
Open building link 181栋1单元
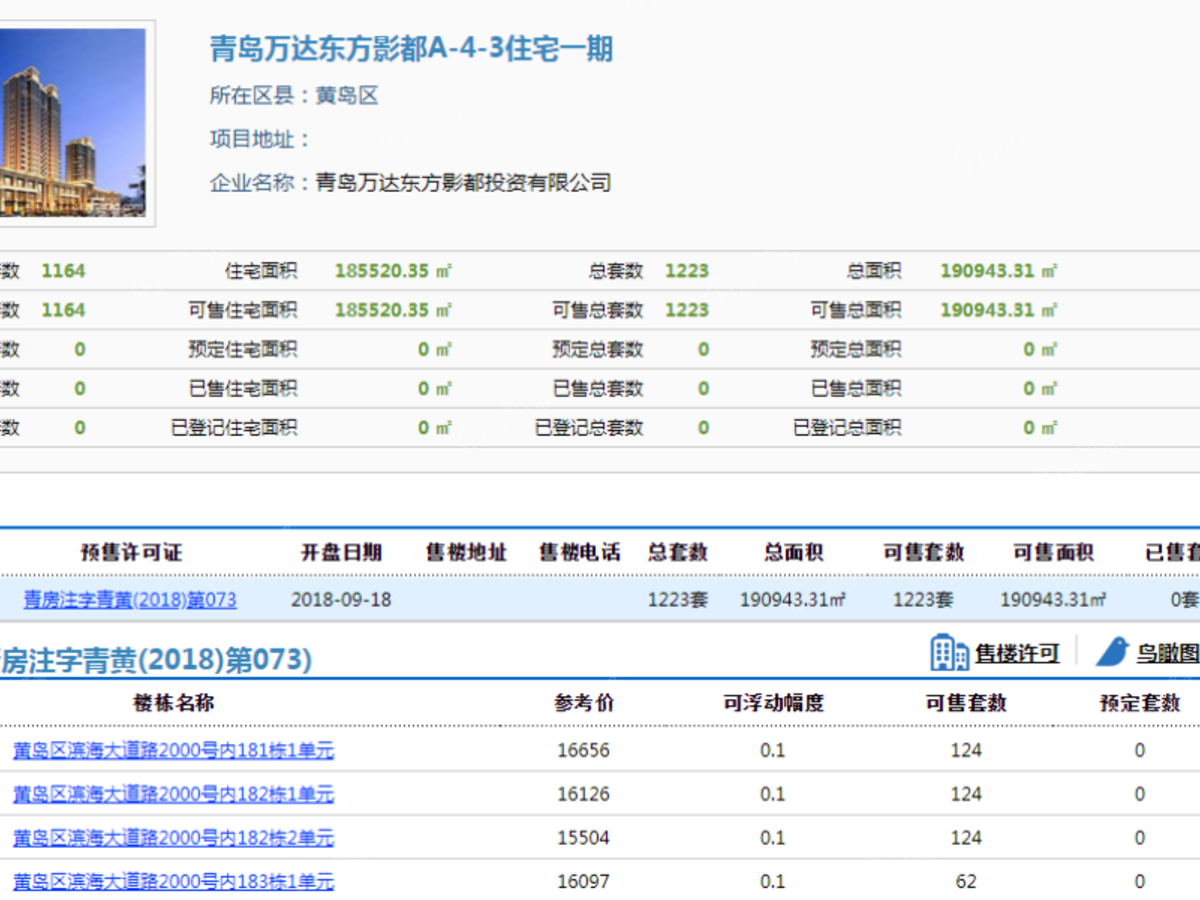point(173,750)
